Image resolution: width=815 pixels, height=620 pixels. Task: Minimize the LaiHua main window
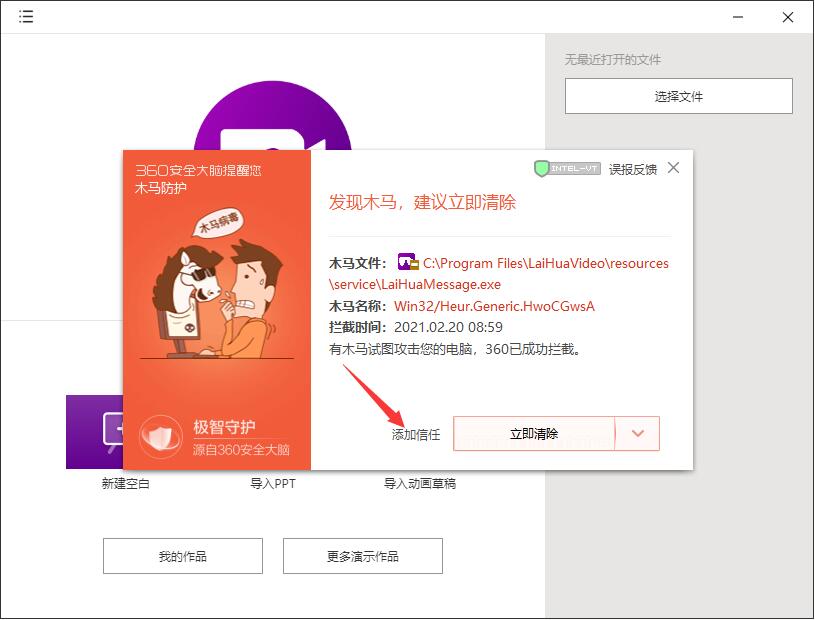[738, 17]
